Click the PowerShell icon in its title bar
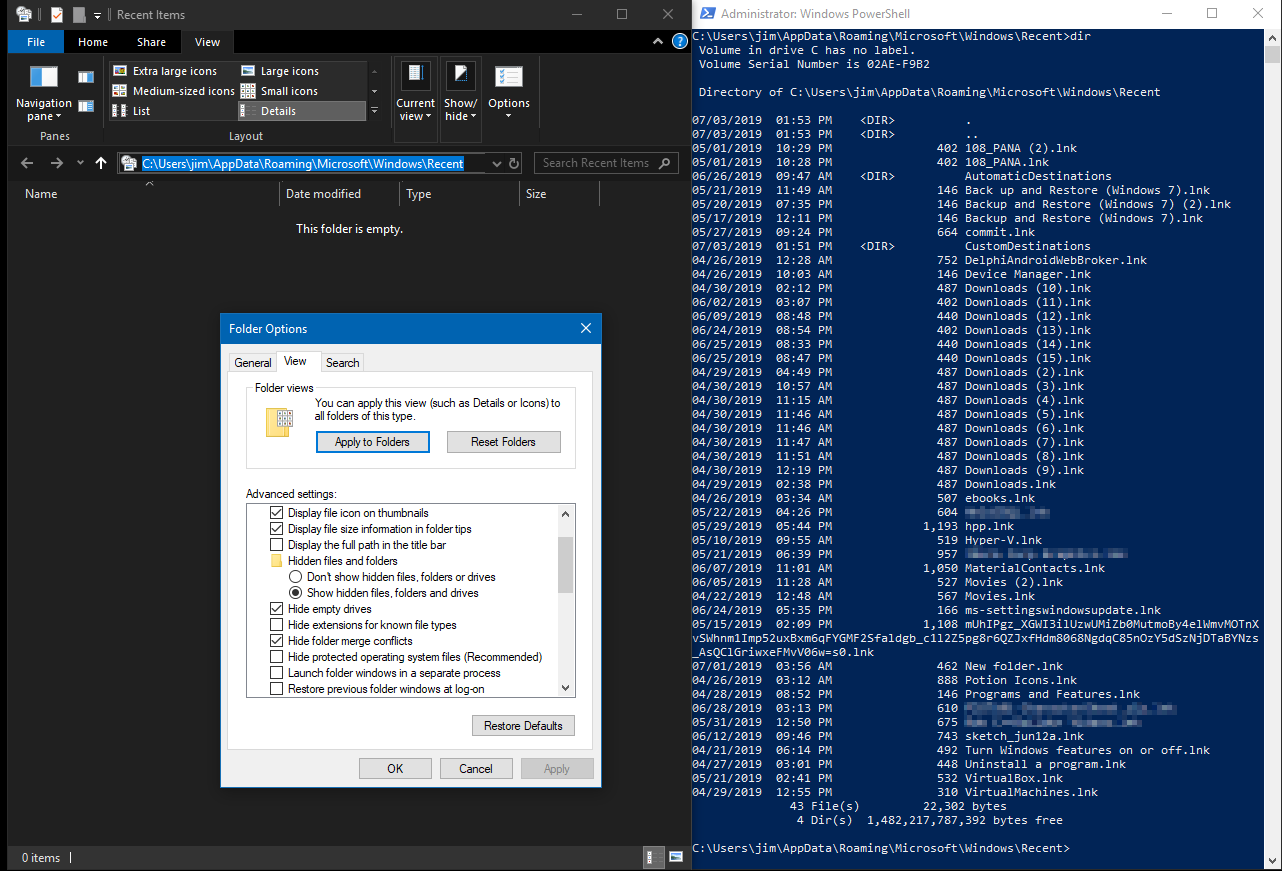The height and width of the screenshot is (871, 1282). coord(706,14)
